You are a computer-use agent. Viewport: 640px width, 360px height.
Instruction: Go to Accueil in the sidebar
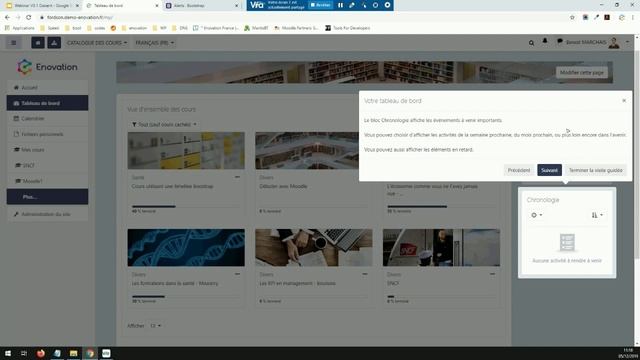point(47,87)
